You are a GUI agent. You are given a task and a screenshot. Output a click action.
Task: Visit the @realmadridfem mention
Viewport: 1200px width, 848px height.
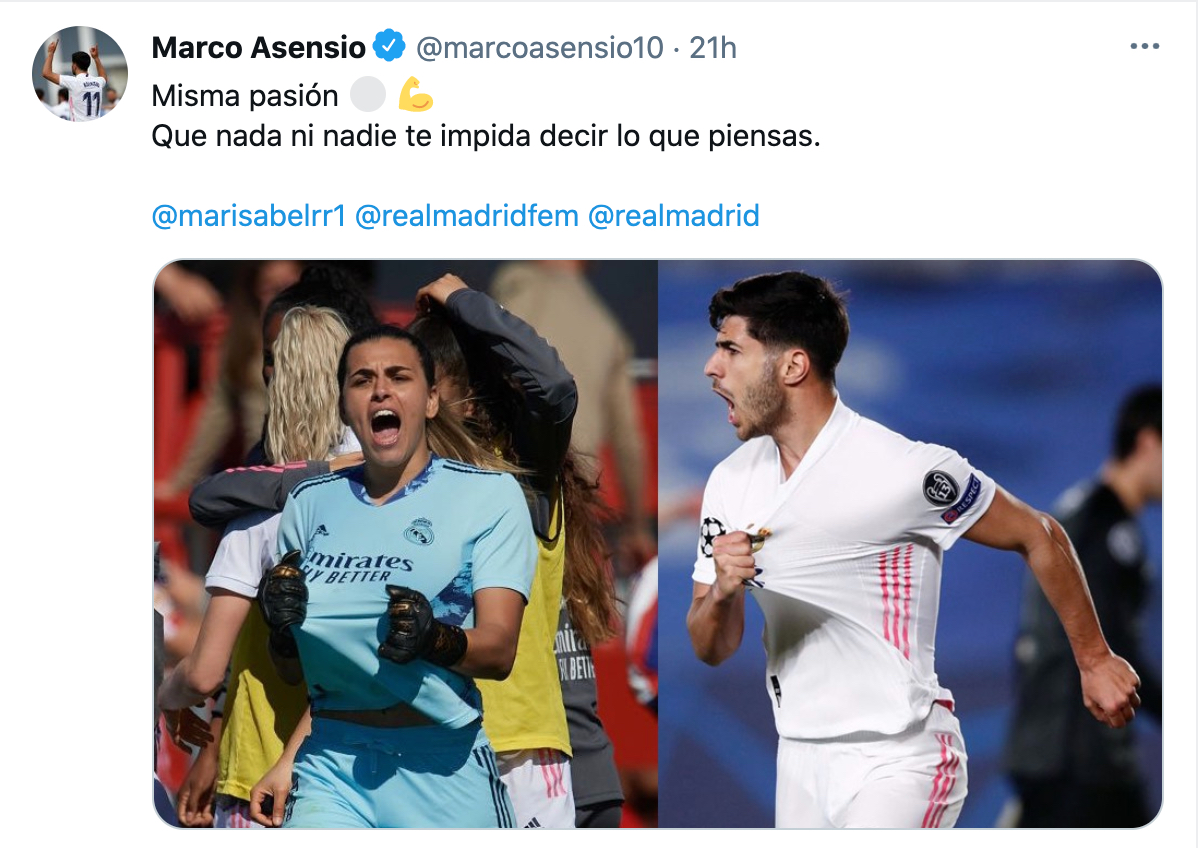tap(467, 215)
